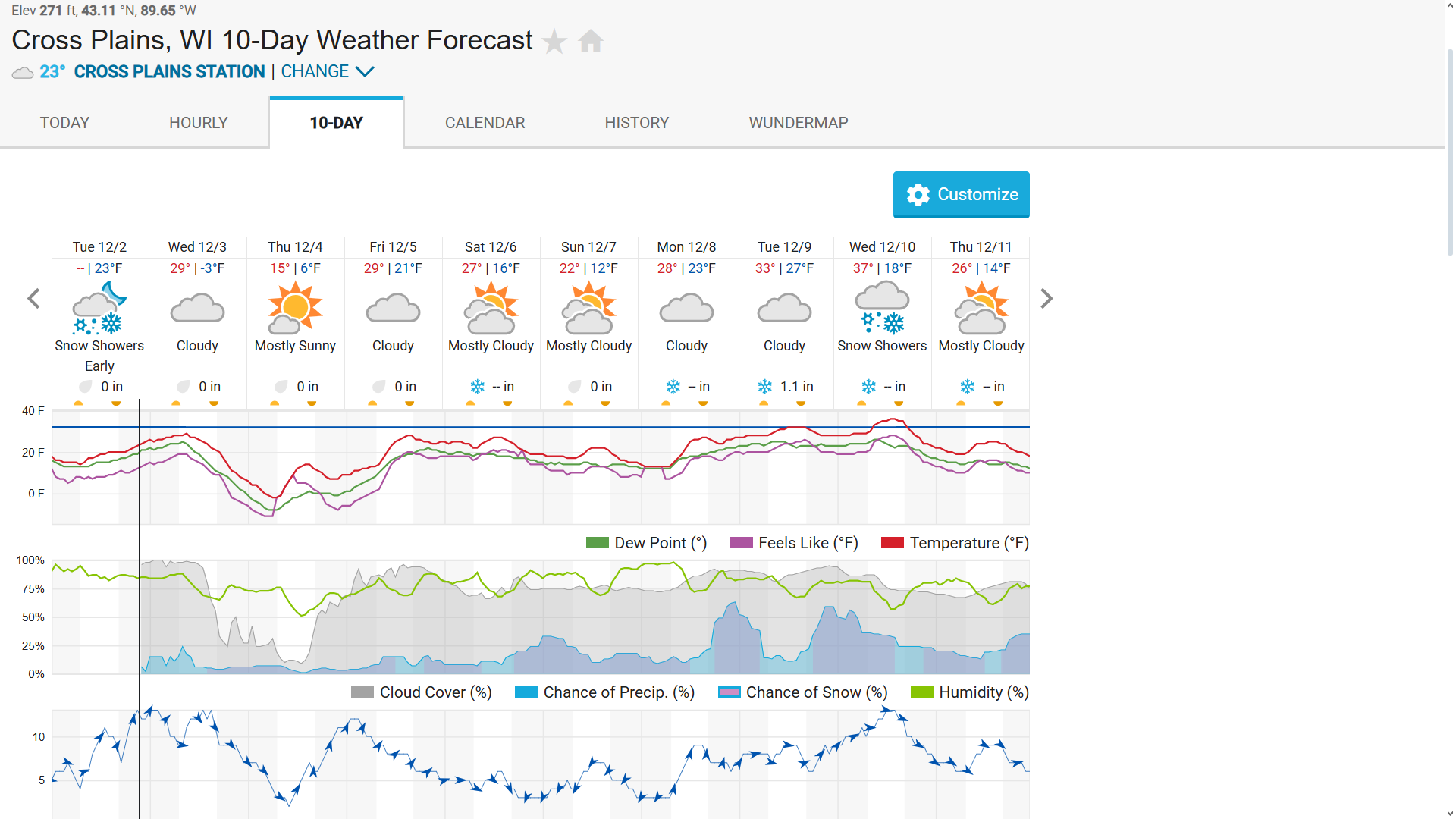Click the Temperature red legend swatch
The image size is (1456, 819).
892,543
